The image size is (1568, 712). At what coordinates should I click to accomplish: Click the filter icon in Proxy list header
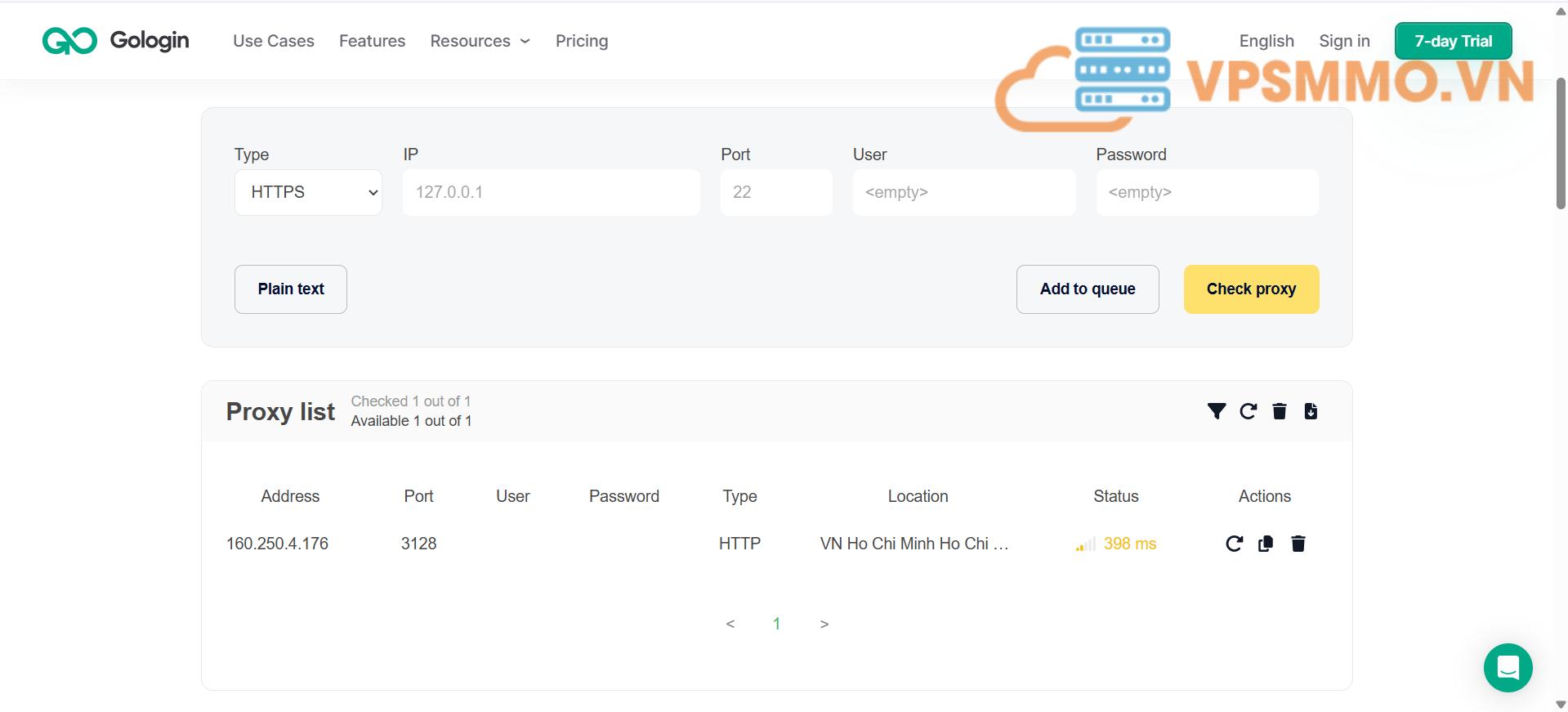[1216, 411]
